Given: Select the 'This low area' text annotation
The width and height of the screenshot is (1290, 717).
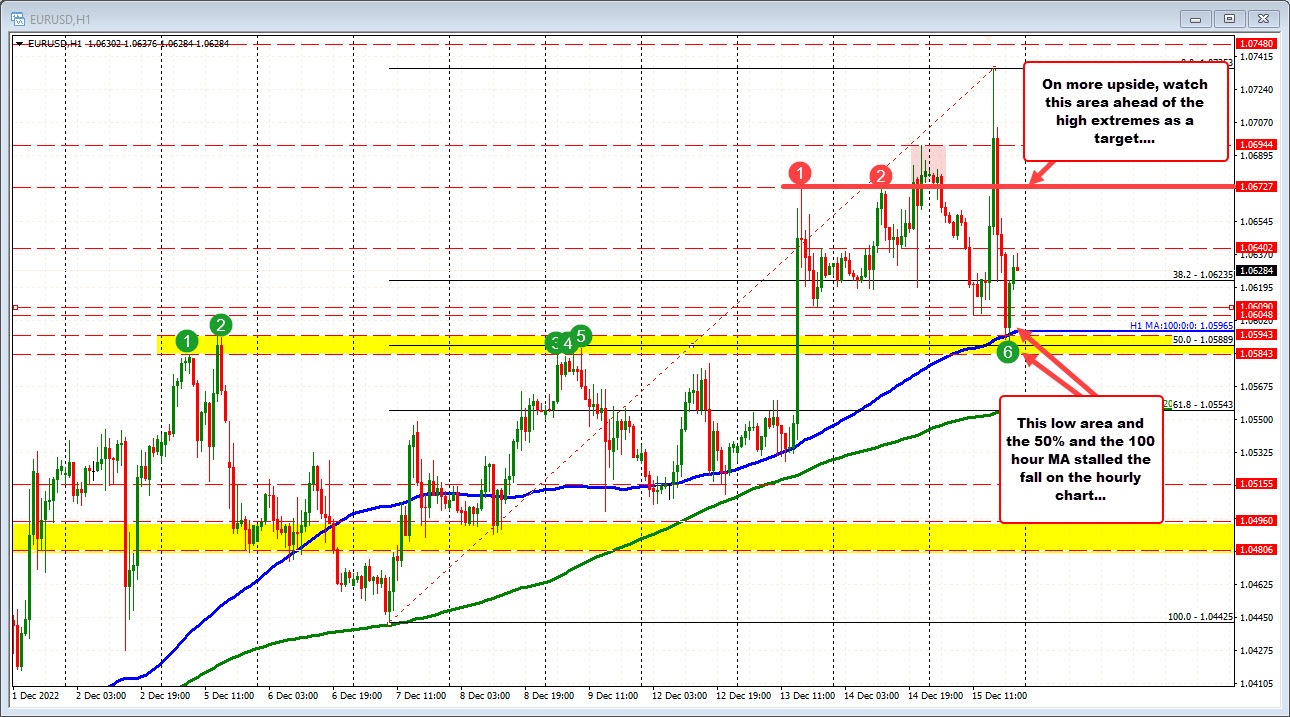Looking at the screenshot, I should point(1080,458).
